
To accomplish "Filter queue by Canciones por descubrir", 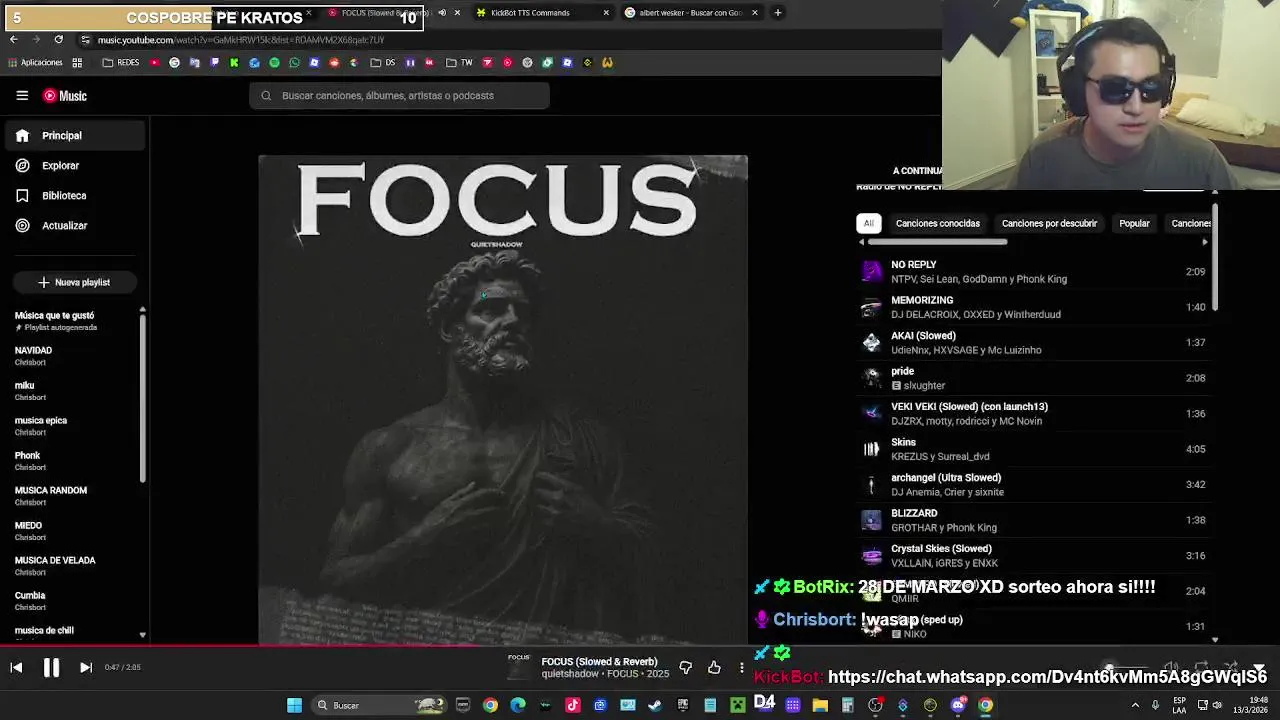I will pos(1049,223).
